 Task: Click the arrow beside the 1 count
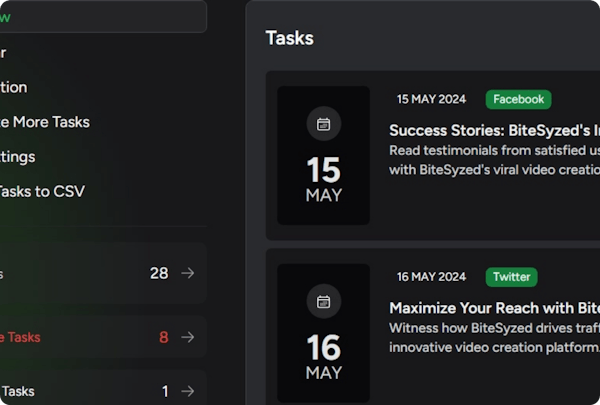pos(188,391)
